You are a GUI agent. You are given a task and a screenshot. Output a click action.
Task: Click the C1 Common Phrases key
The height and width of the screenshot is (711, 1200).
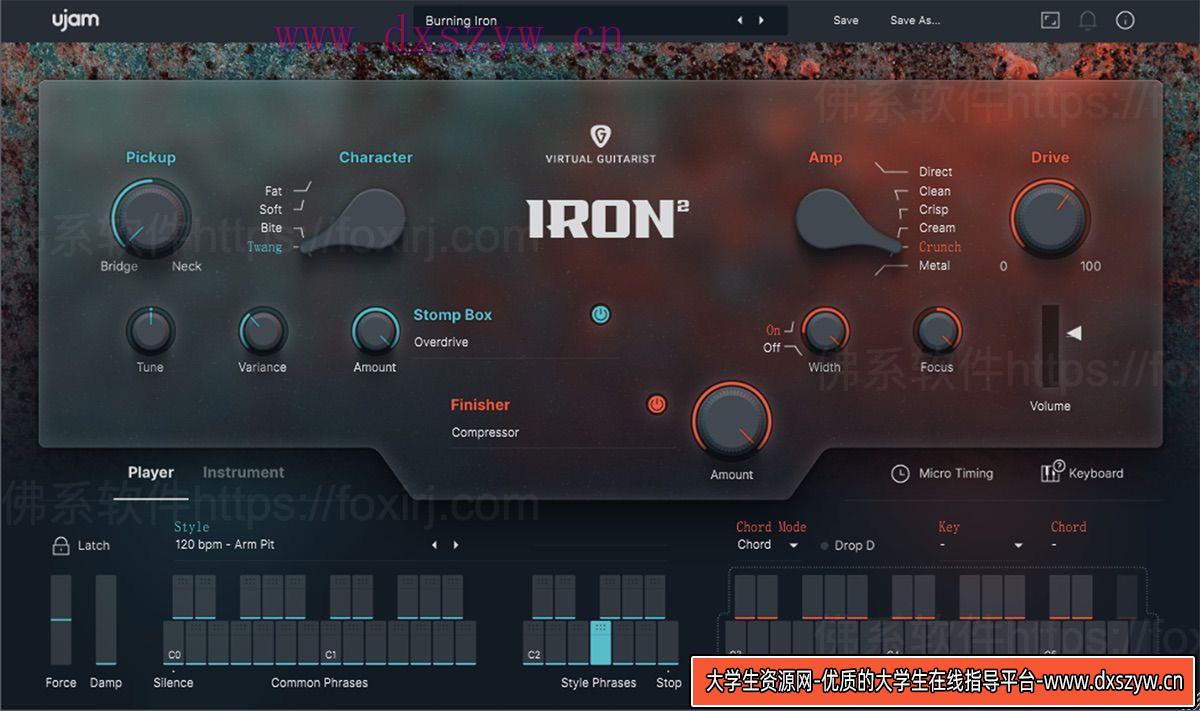coord(331,643)
